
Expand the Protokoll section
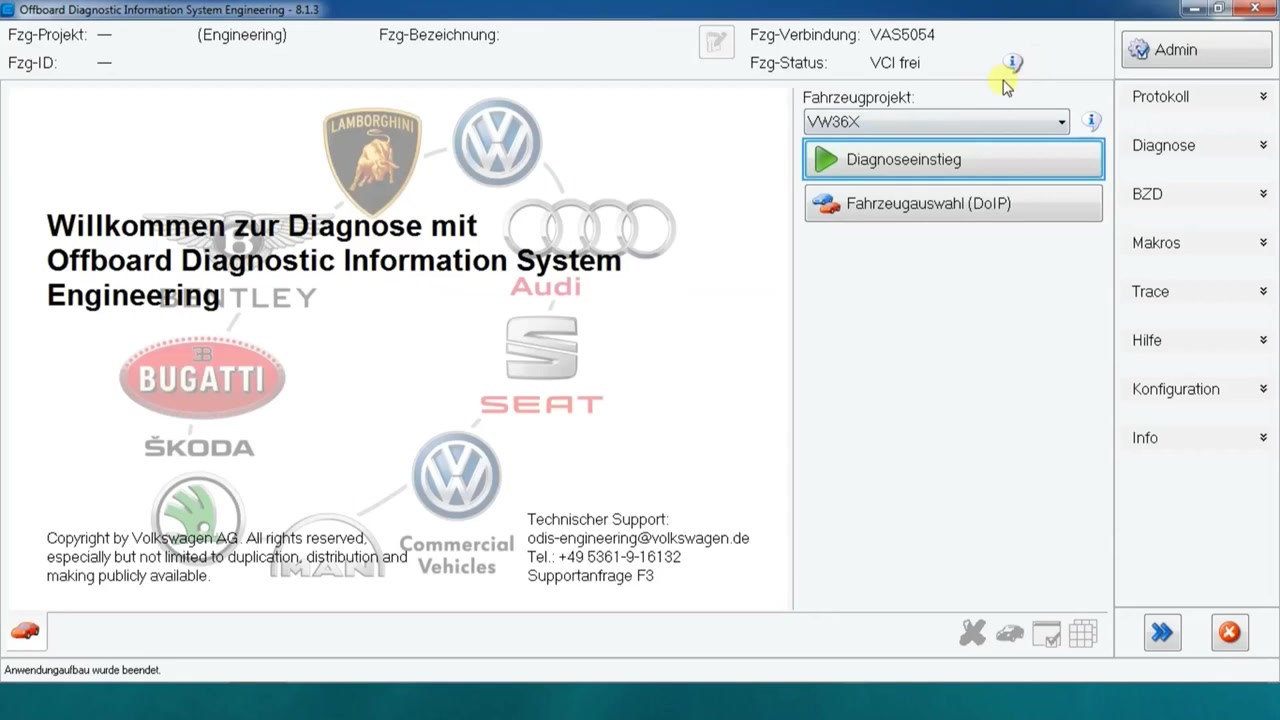click(x=1198, y=97)
